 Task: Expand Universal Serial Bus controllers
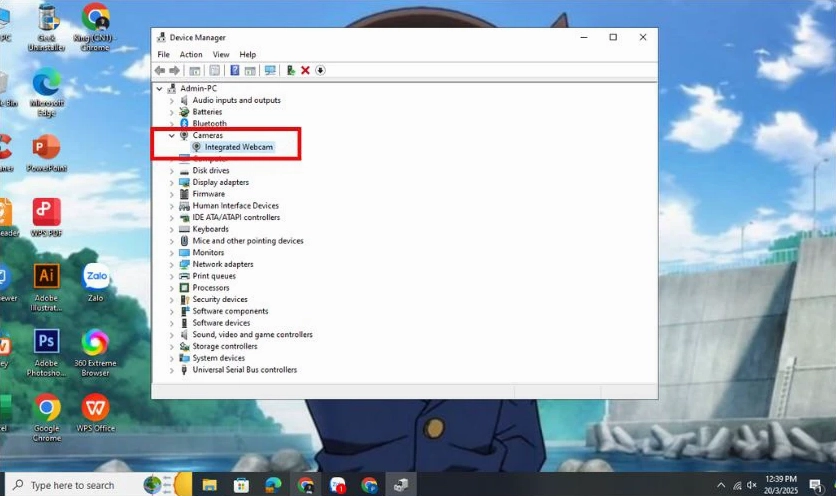coord(172,370)
